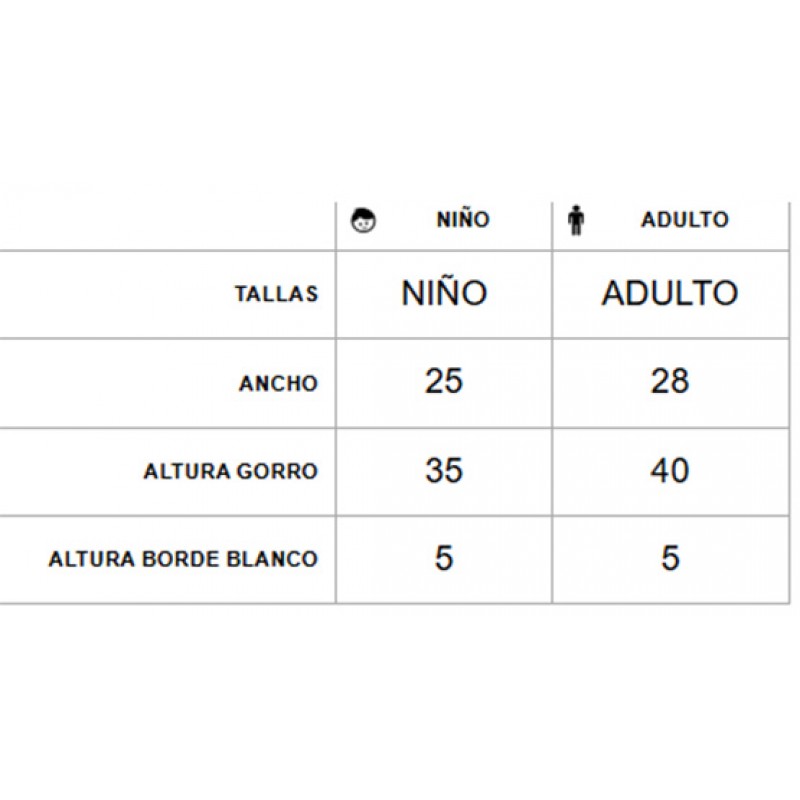Select the small NIÑO column header
The width and height of the screenshot is (800, 800).
click(463, 219)
